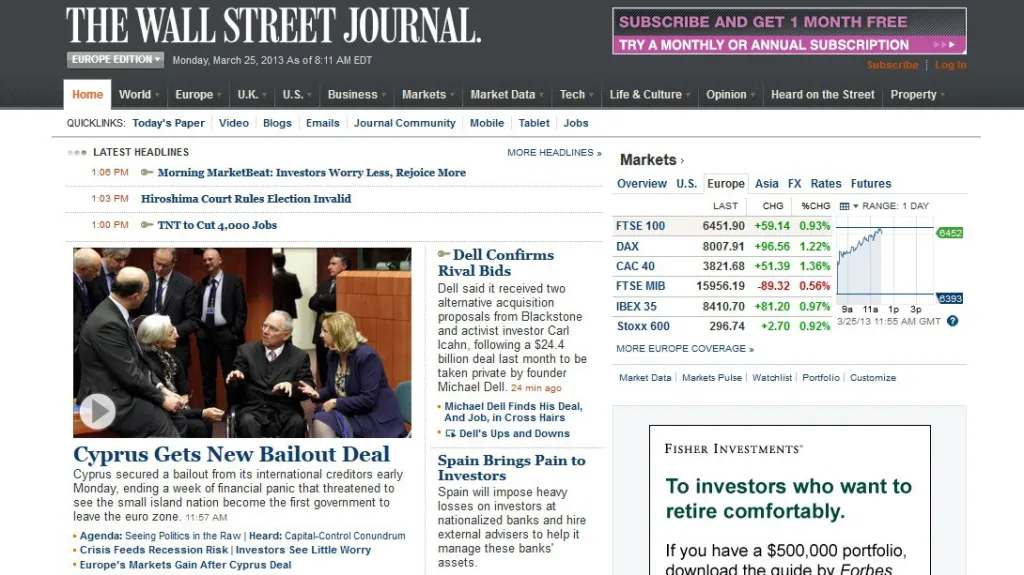Screen dimensions: 1024x575
Task: Select the DAX index row
Action: [722, 246]
